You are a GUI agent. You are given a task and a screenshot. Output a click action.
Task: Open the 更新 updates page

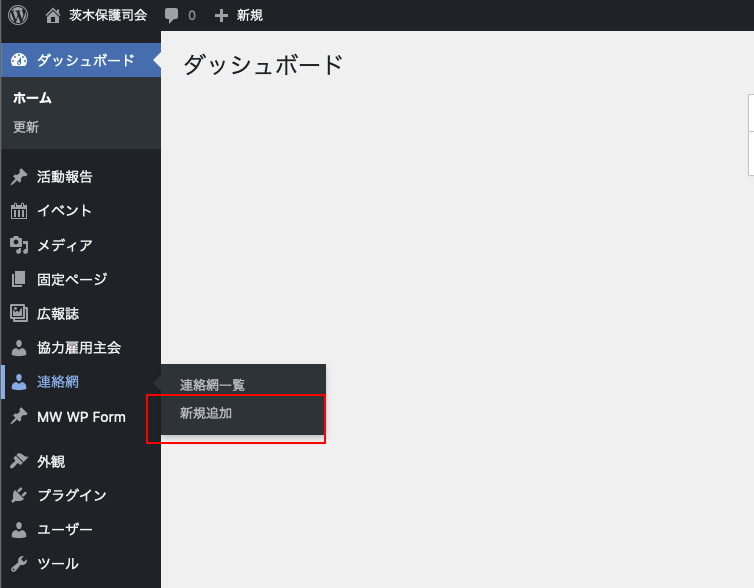[x=26, y=127]
